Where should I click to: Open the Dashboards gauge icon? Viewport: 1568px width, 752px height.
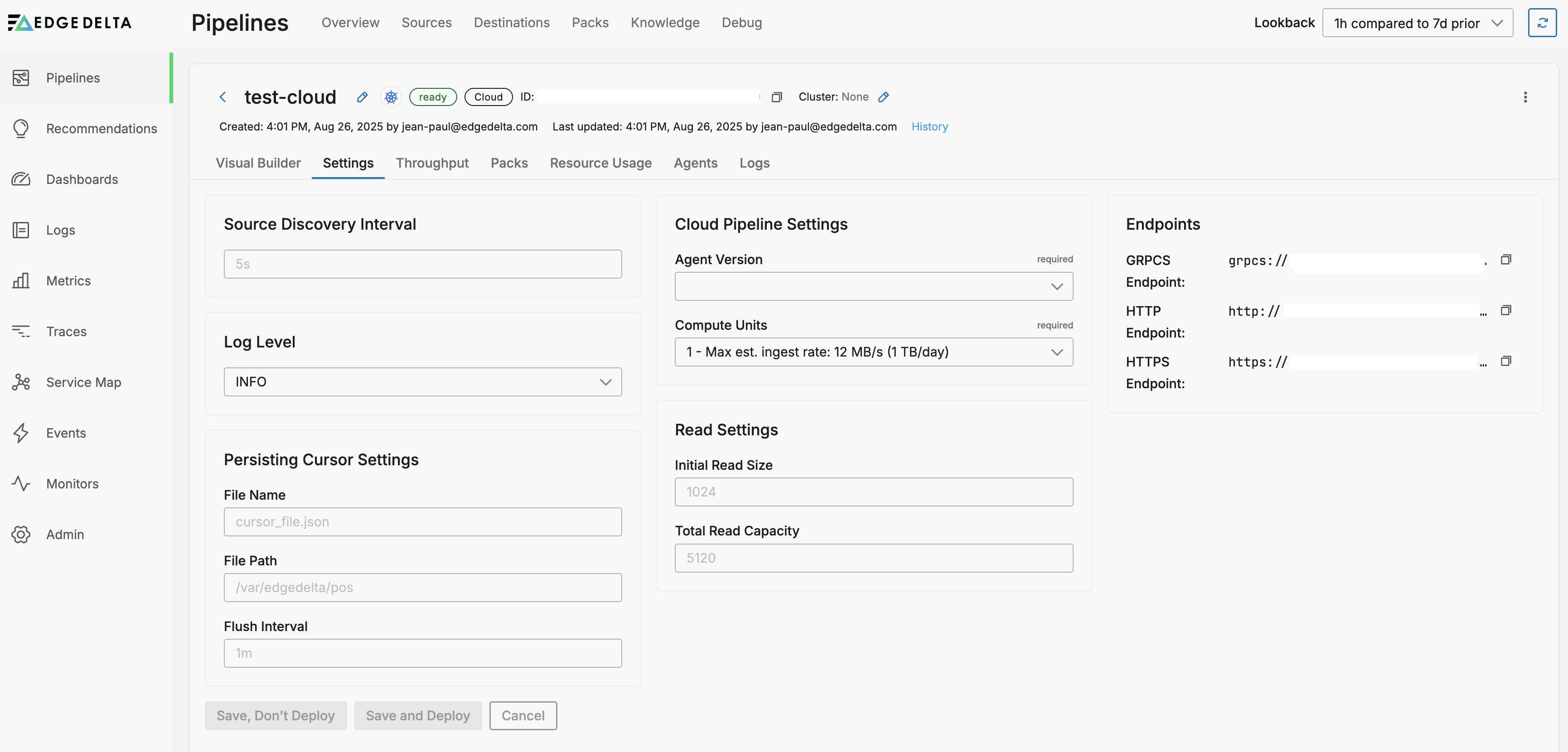(21, 179)
